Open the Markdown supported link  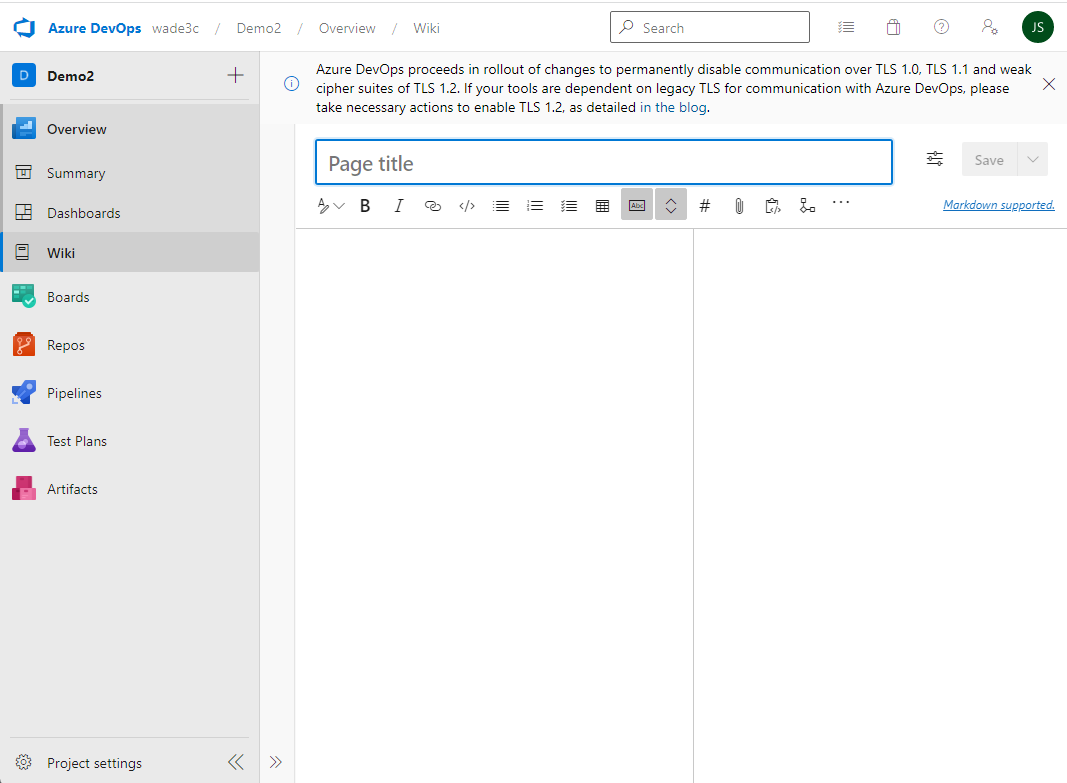tap(998, 205)
